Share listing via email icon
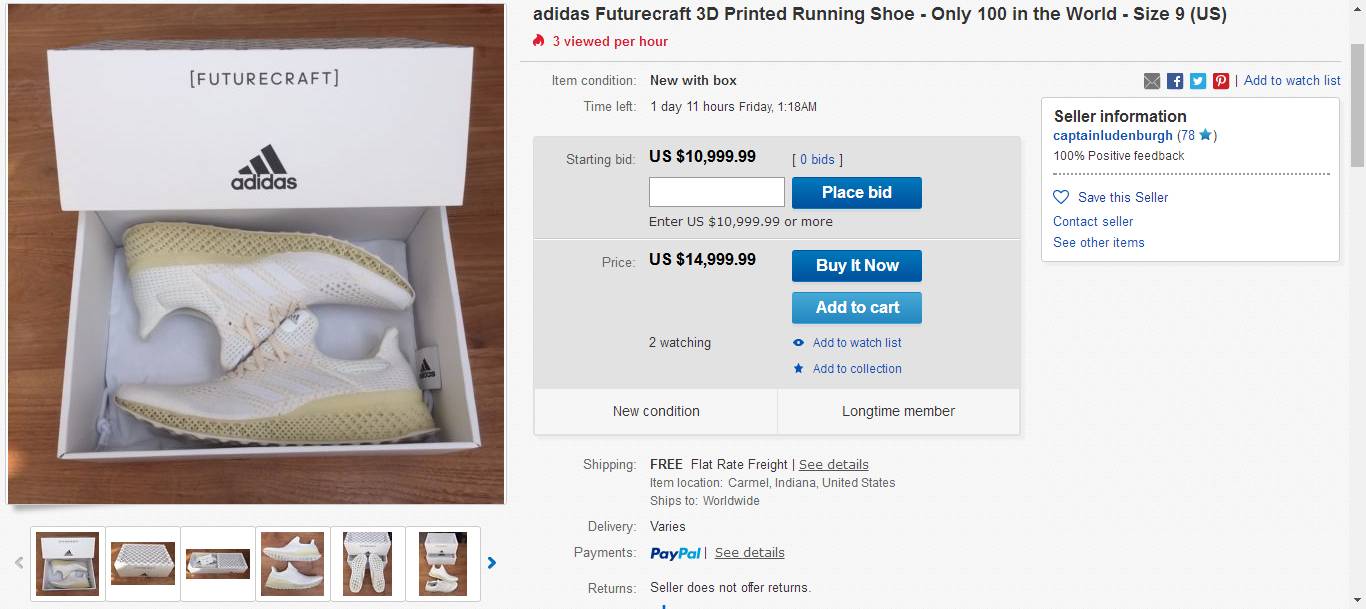Image resolution: width=1366 pixels, height=609 pixels. click(x=1152, y=81)
